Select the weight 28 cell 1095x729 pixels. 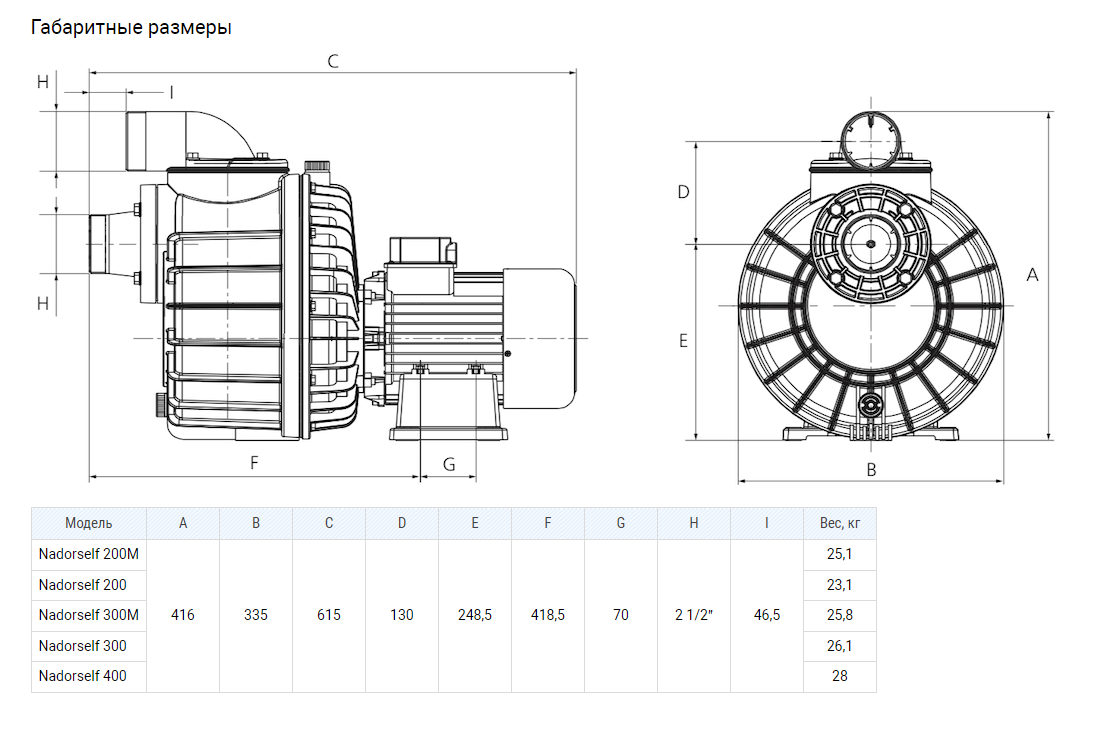click(x=839, y=676)
